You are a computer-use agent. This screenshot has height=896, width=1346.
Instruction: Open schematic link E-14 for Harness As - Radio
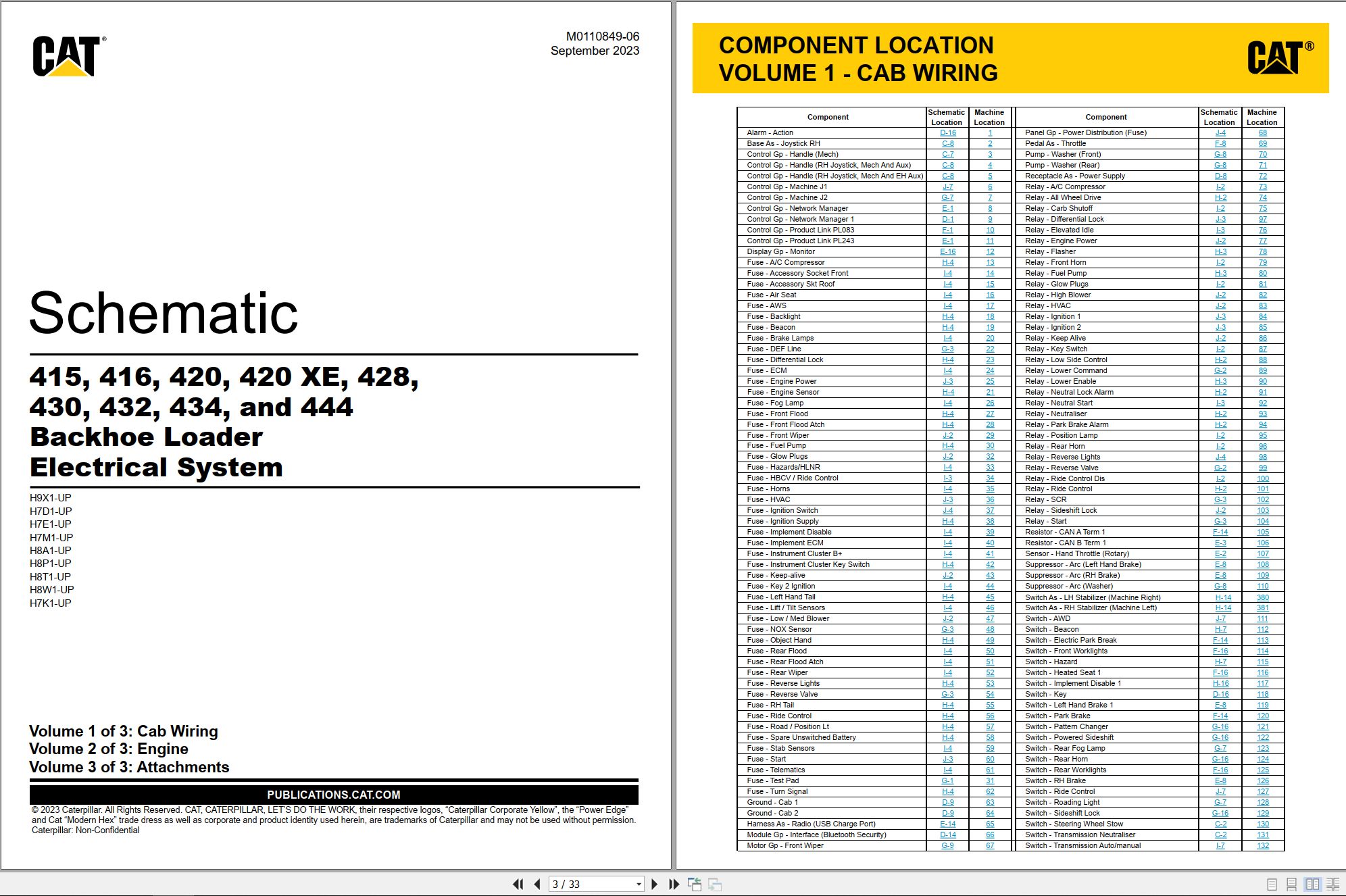tap(948, 824)
